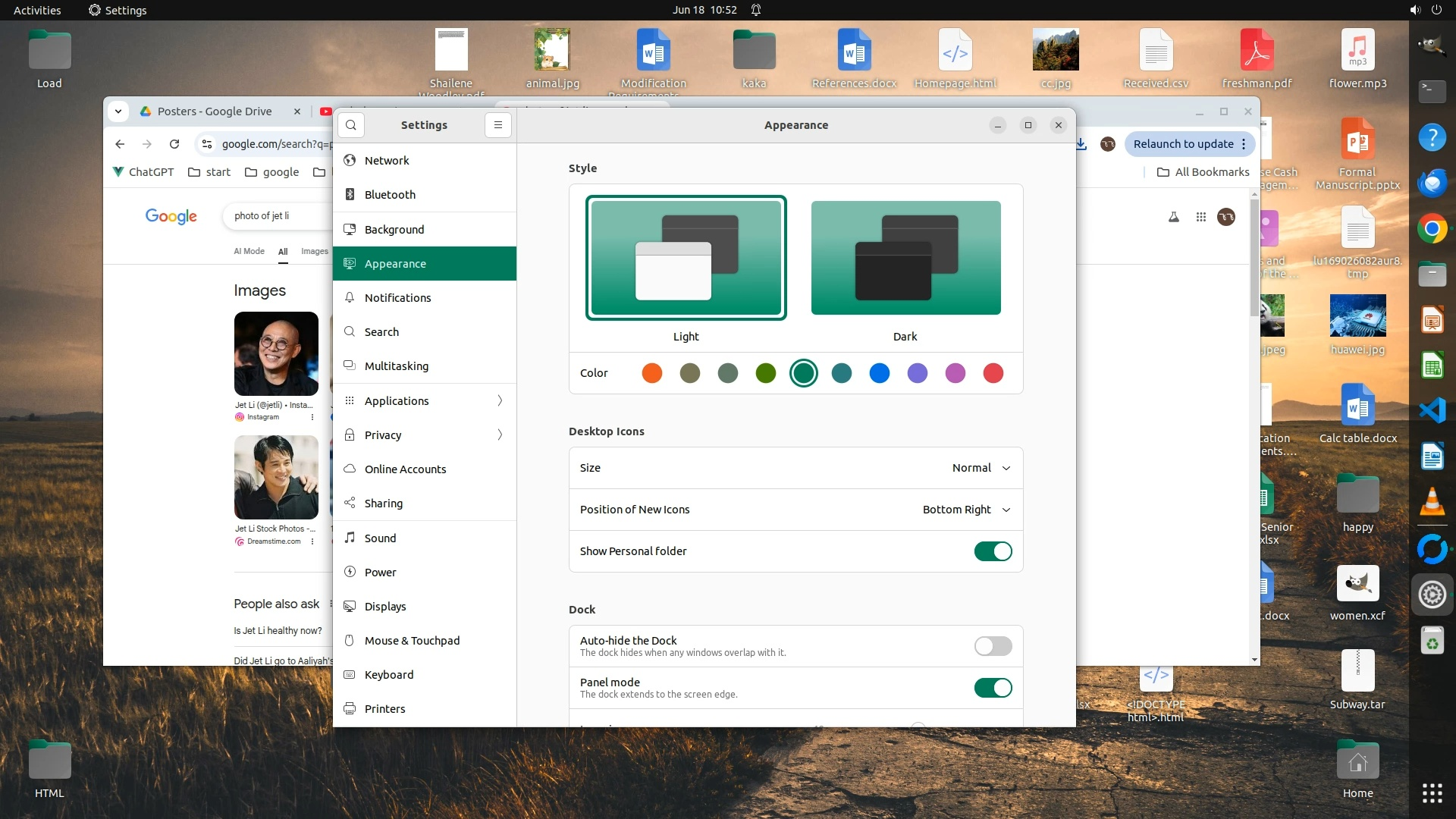Open Activities overview in top bar
The image size is (1456, 819).
click(37, 10)
